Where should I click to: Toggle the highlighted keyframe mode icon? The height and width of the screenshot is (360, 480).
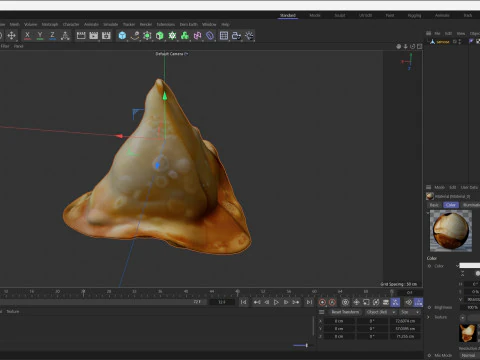395,302
